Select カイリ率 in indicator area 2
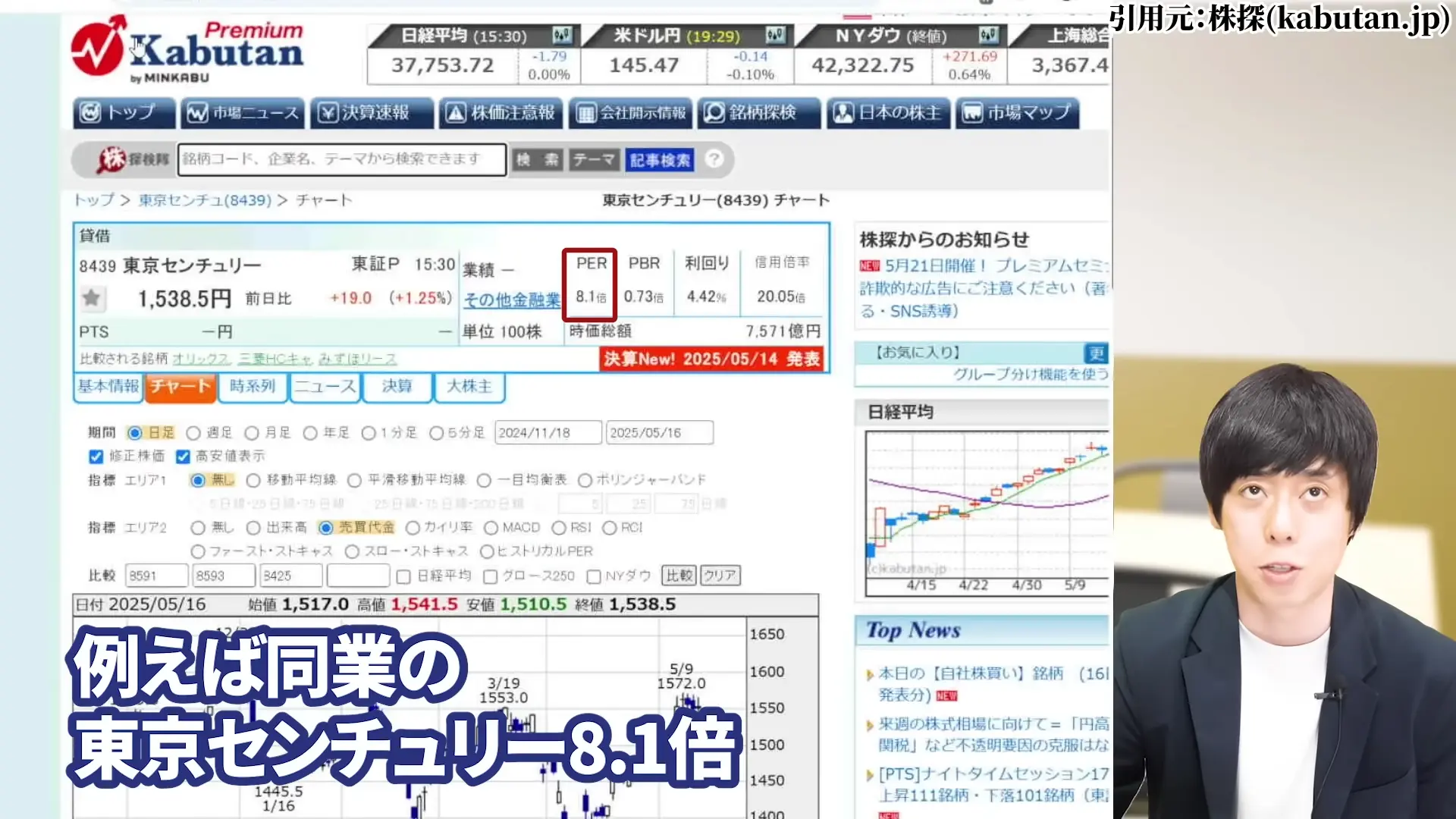This screenshot has height=819, width=1456. [x=413, y=528]
